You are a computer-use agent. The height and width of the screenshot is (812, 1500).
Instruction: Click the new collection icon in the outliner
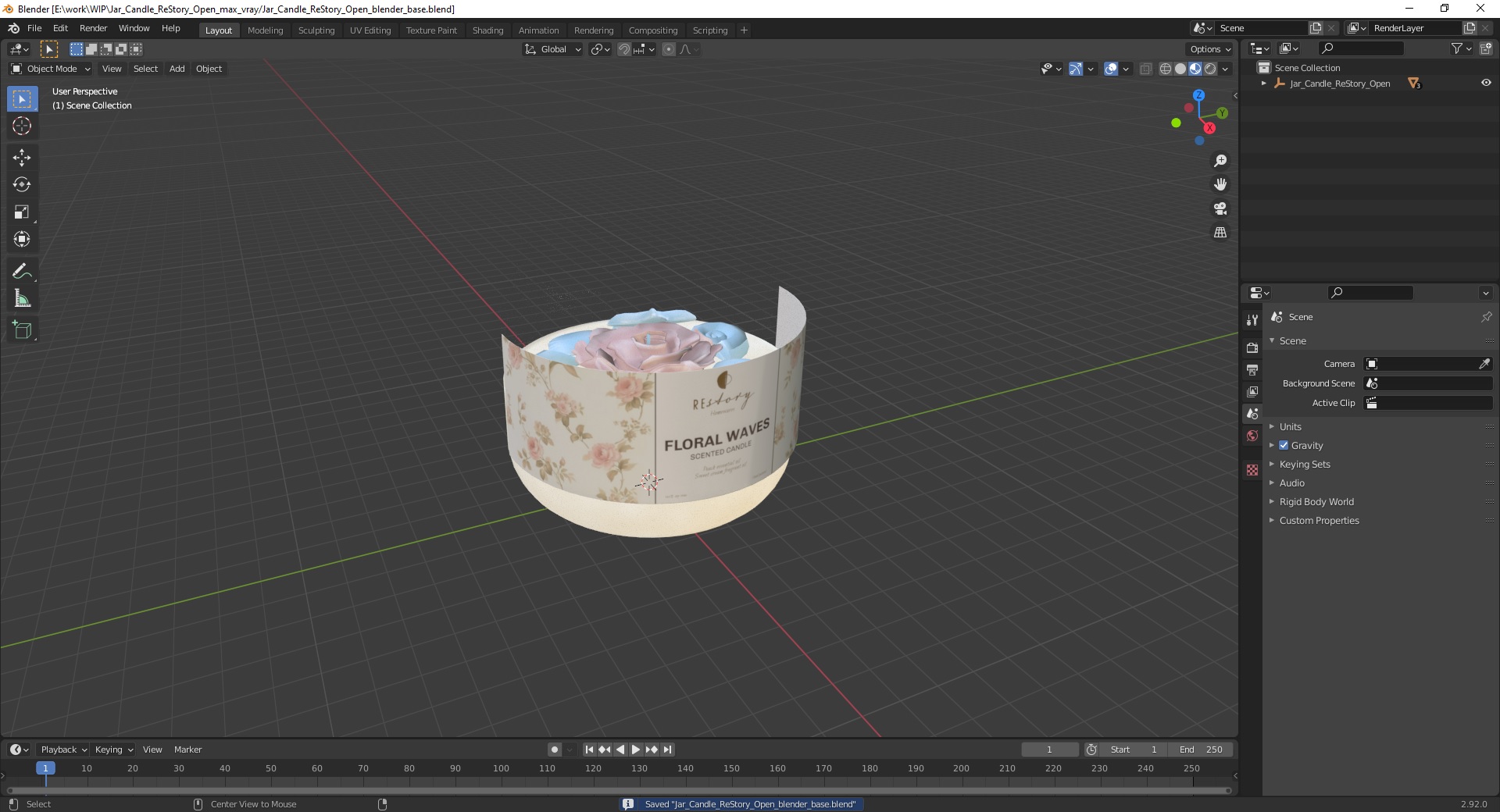coord(1486,48)
